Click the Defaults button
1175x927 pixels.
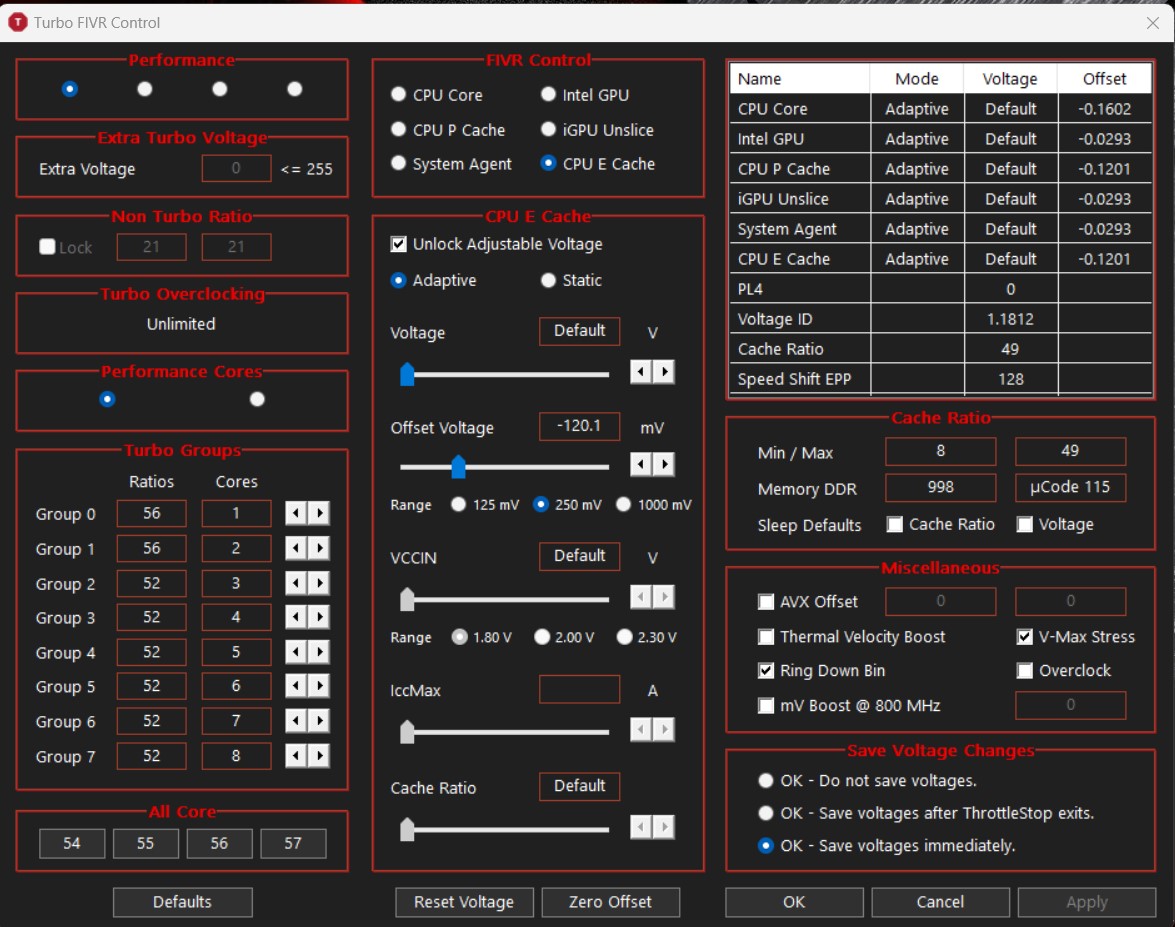click(181, 902)
